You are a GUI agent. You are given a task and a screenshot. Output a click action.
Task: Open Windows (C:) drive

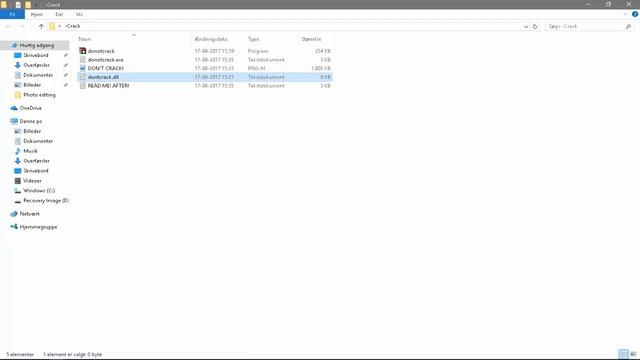(39, 191)
